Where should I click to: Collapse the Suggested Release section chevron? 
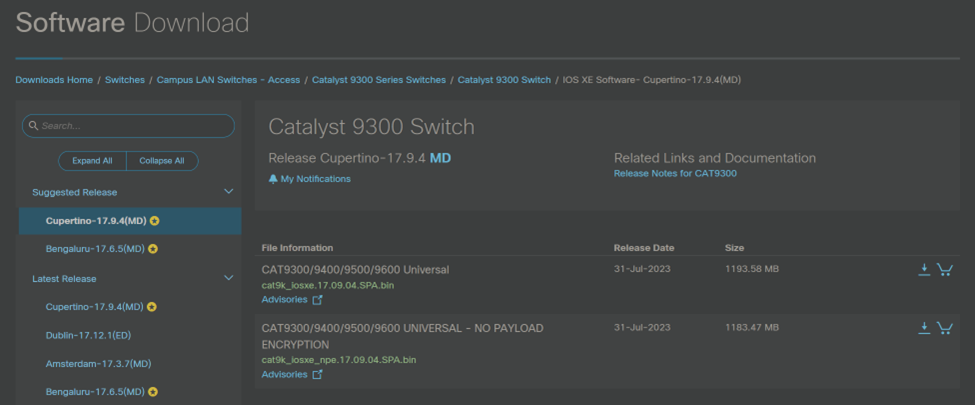[228, 192]
